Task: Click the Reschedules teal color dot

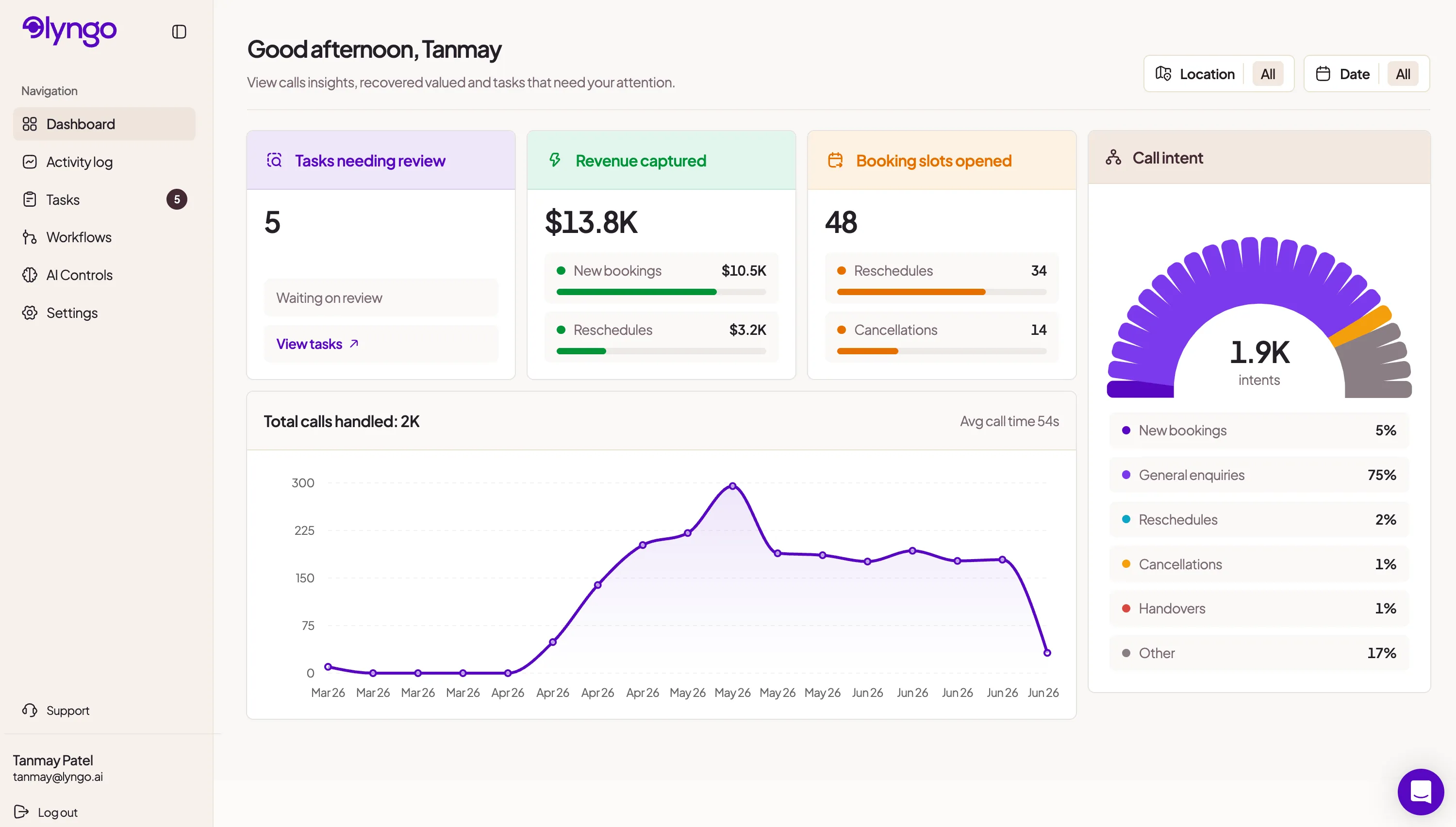Action: click(1126, 519)
